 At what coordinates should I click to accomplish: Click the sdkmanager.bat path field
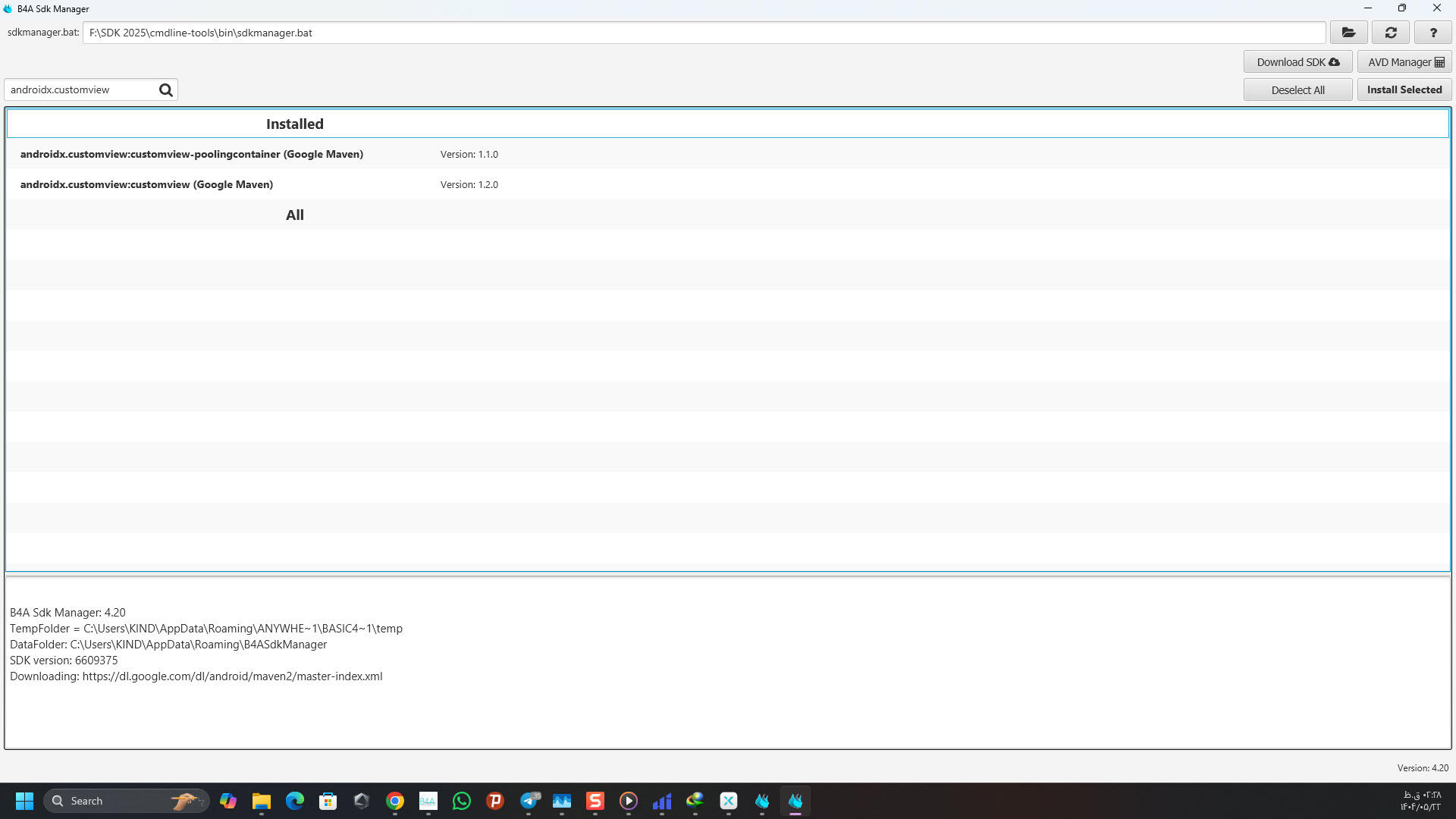[x=704, y=33]
